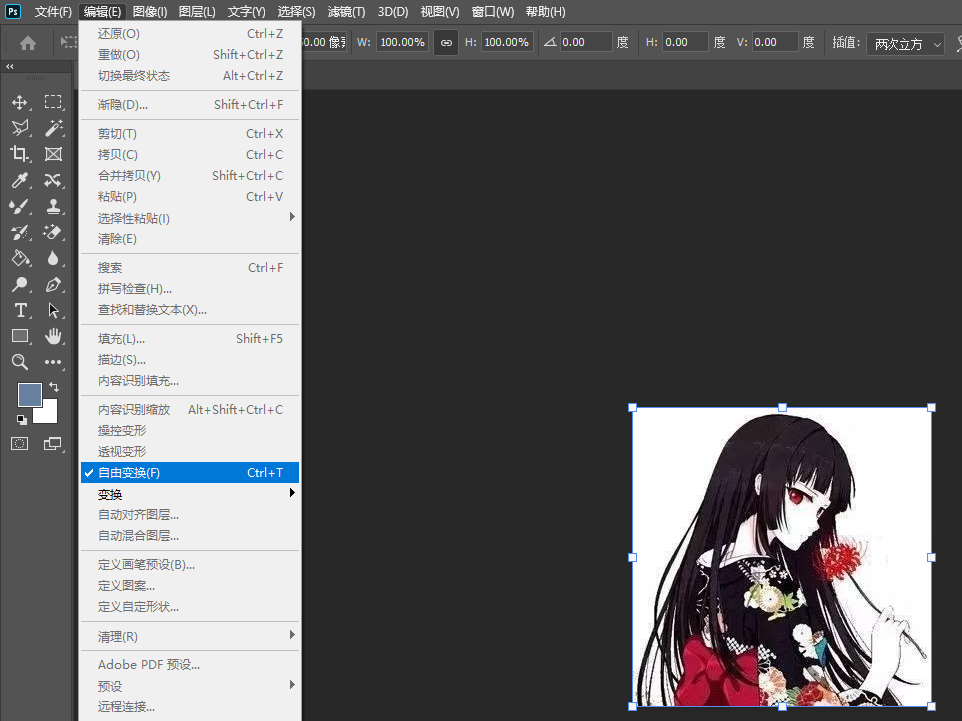This screenshot has width=962, height=721.
Task: Select the Eyedropper tool
Action: point(20,180)
